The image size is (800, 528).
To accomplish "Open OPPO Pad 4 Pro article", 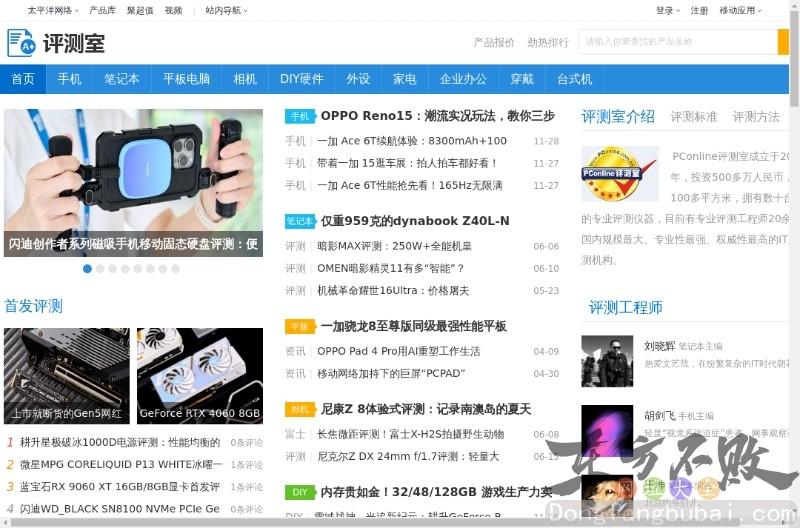I will [398, 351].
